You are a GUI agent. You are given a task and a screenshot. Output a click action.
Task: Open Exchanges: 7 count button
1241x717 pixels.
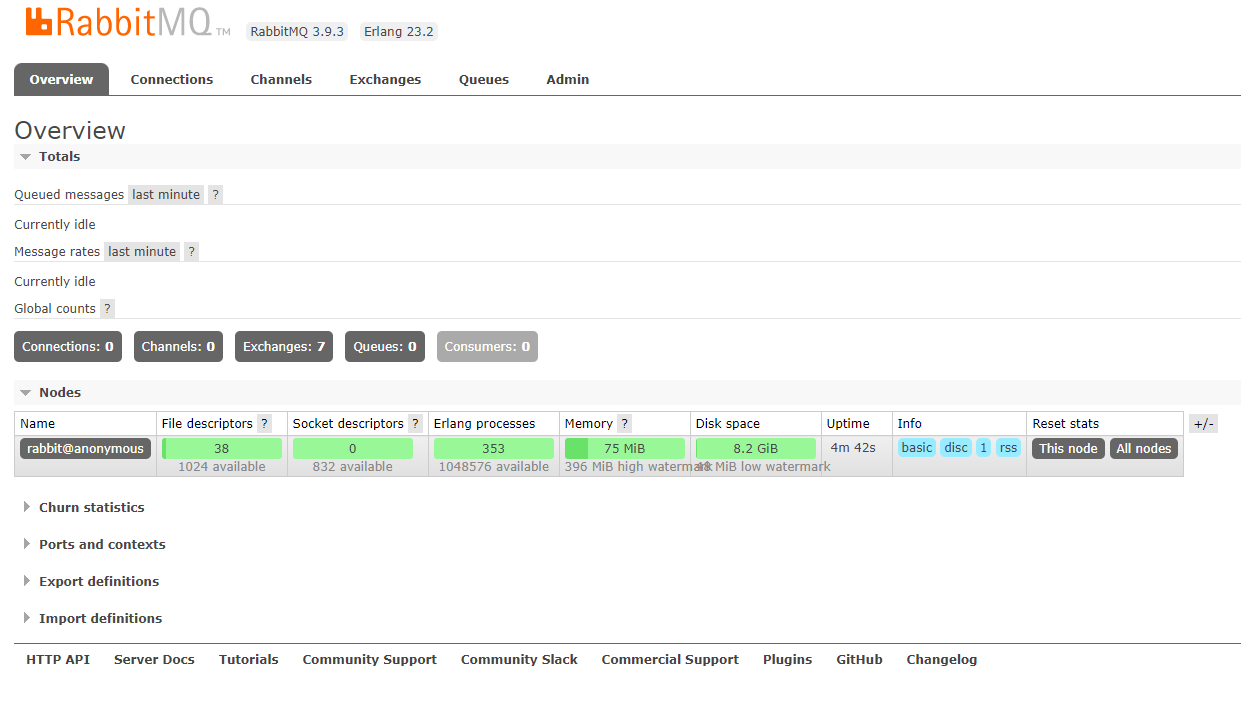point(284,347)
